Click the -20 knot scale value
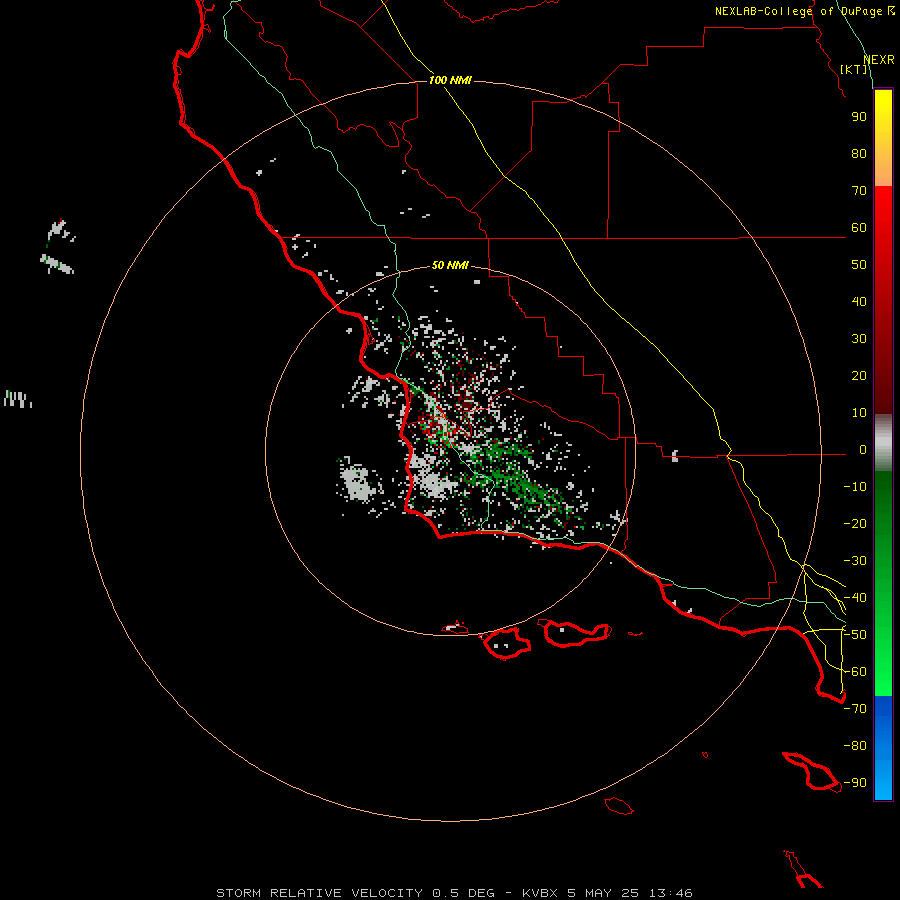 click(x=855, y=523)
